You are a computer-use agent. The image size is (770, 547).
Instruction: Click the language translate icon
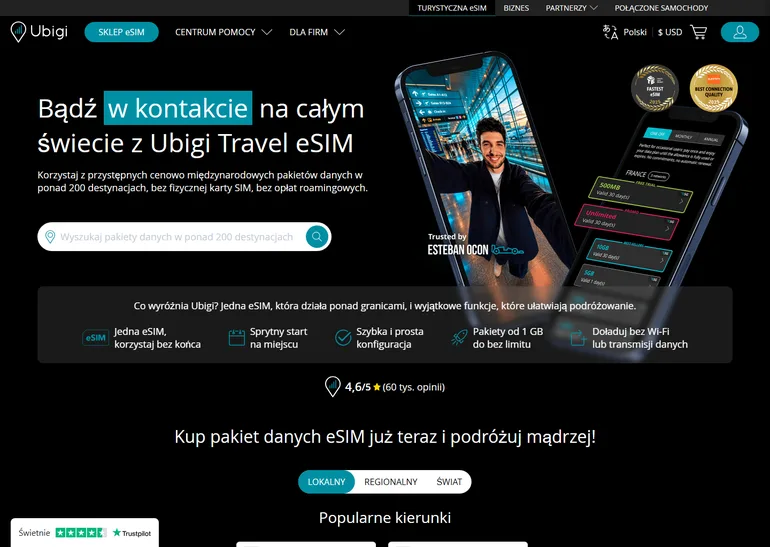[610, 32]
